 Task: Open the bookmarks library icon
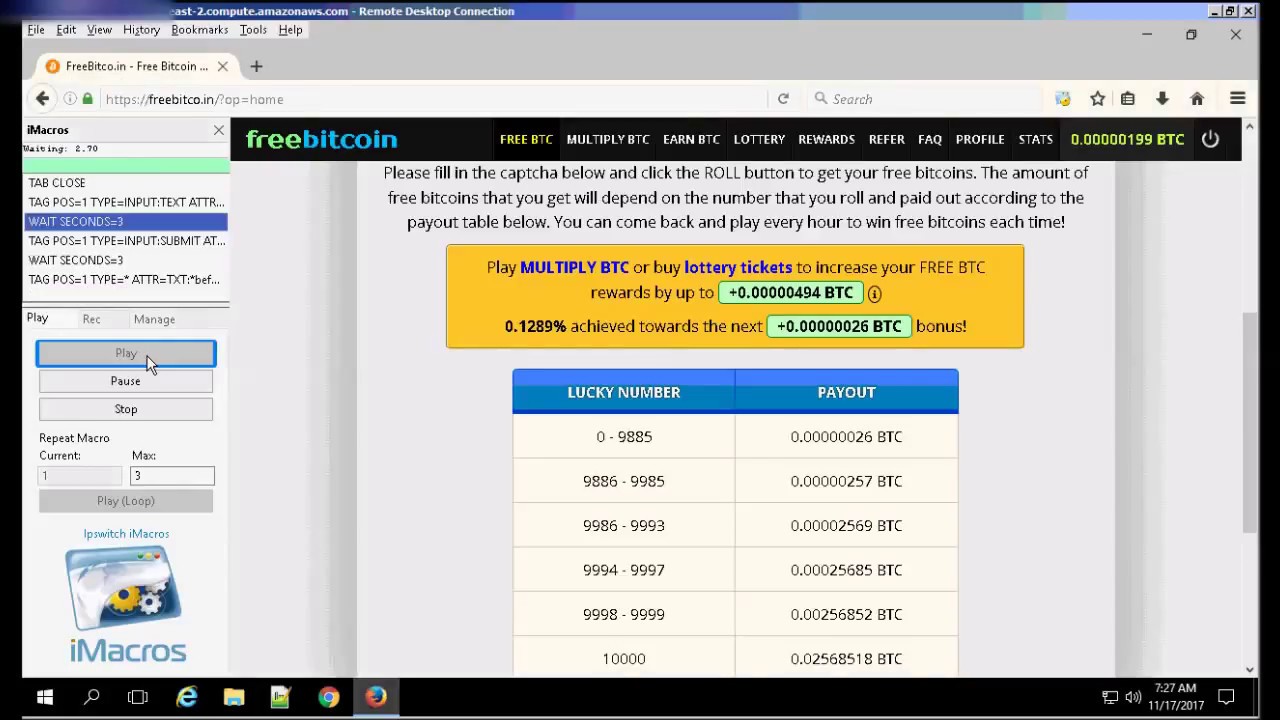[x=1128, y=98]
